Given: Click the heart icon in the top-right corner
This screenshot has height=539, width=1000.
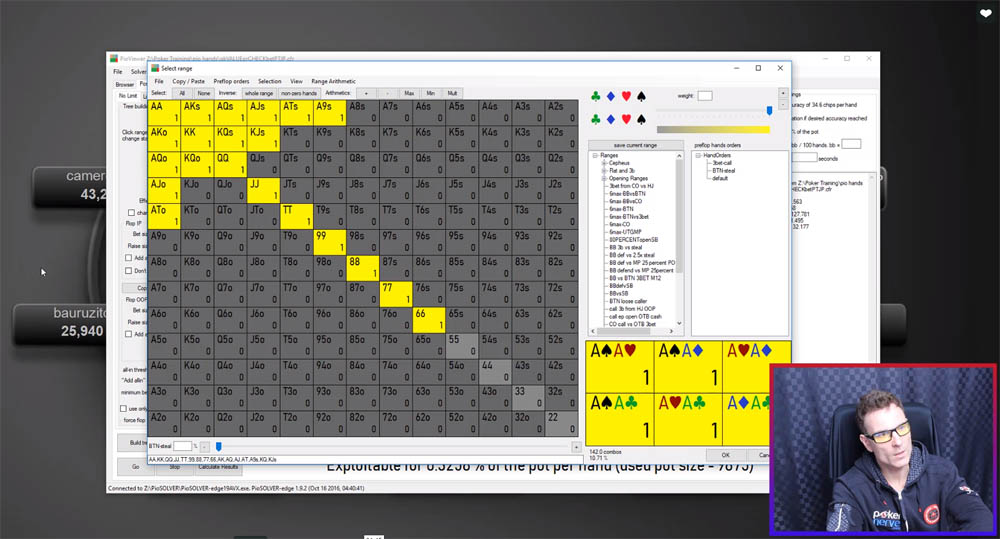Looking at the screenshot, I should (x=985, y=13).
